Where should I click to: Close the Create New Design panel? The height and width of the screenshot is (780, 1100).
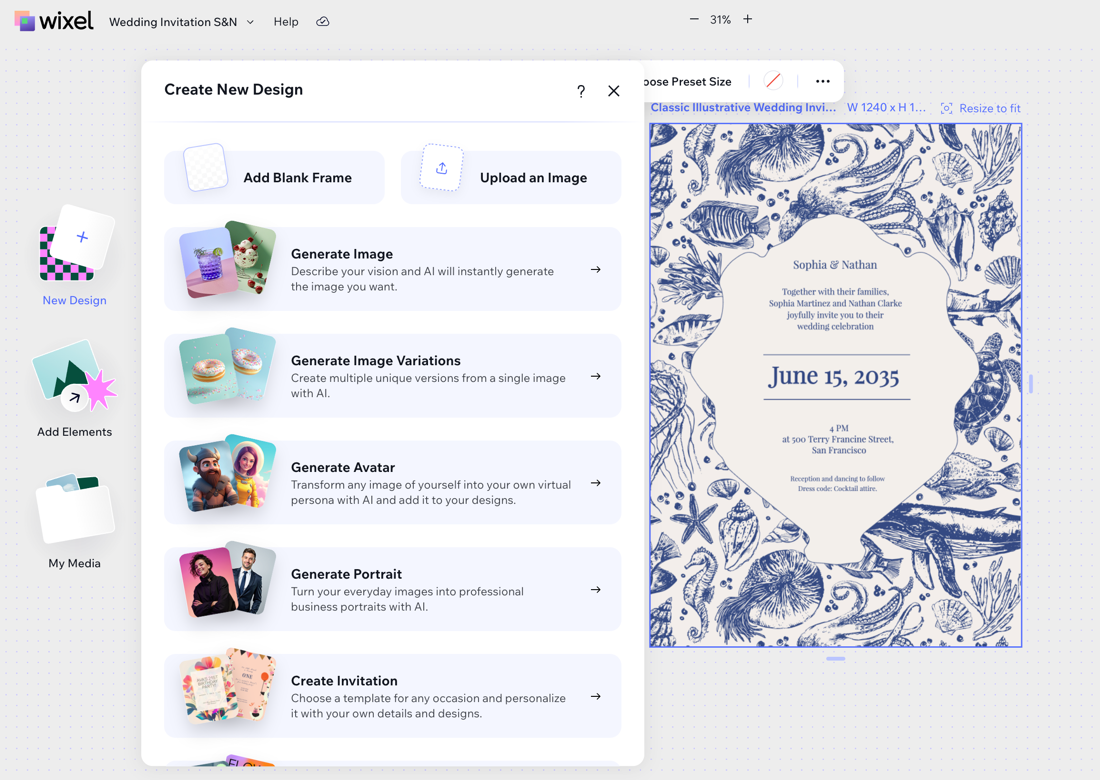pos(614,91)
